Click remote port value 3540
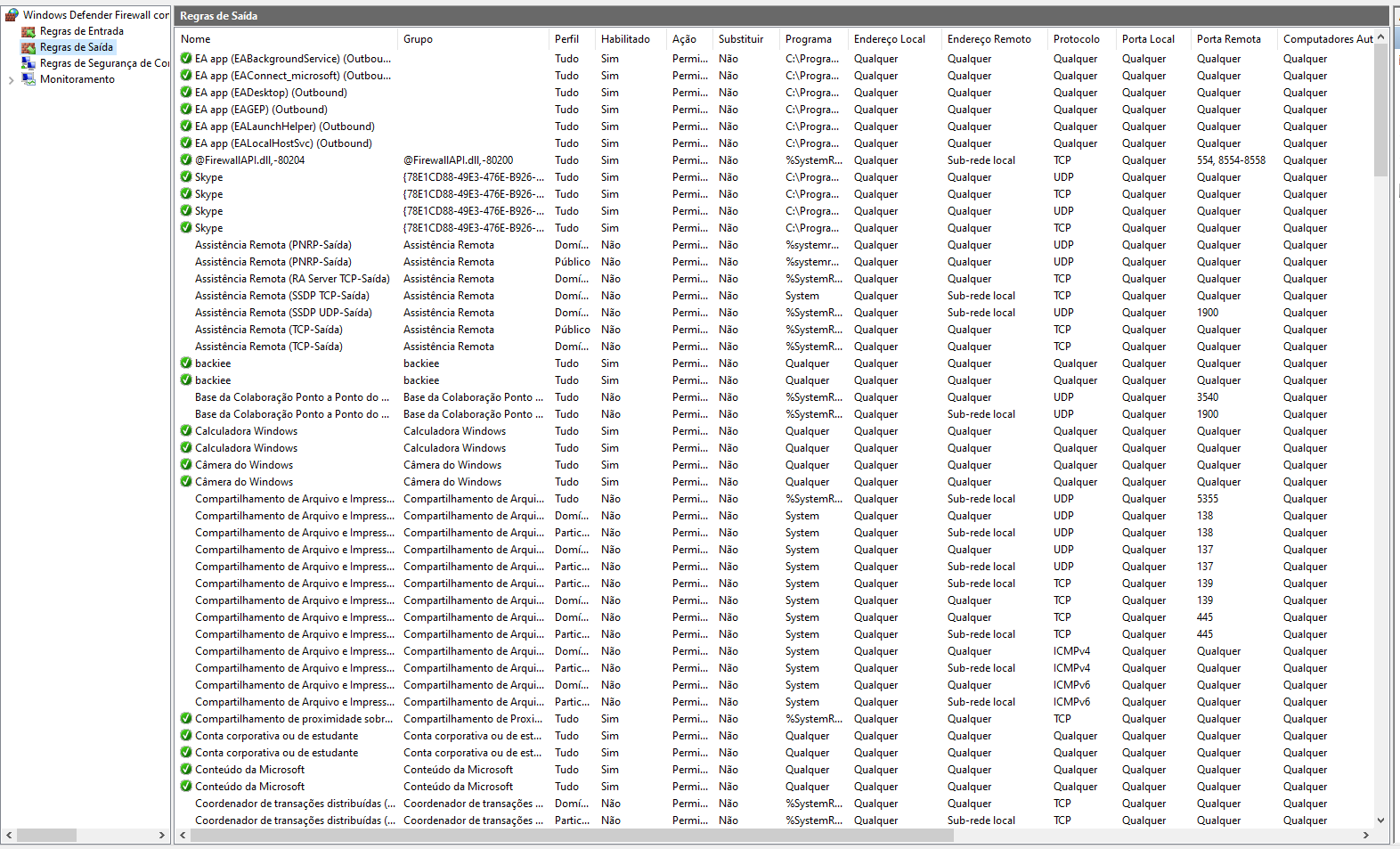Image resolution: width=1400 pixels, height=849 pixels. pos(1208,397)
